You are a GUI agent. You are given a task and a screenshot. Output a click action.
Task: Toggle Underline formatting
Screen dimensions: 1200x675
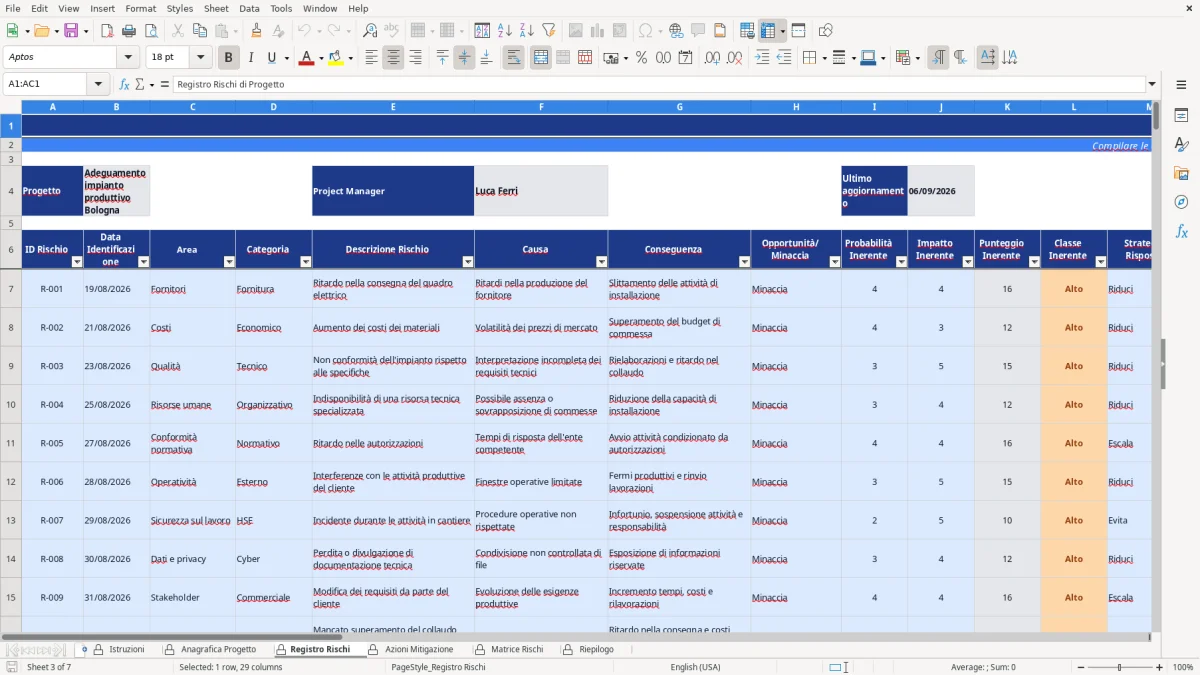pos(272,58)
